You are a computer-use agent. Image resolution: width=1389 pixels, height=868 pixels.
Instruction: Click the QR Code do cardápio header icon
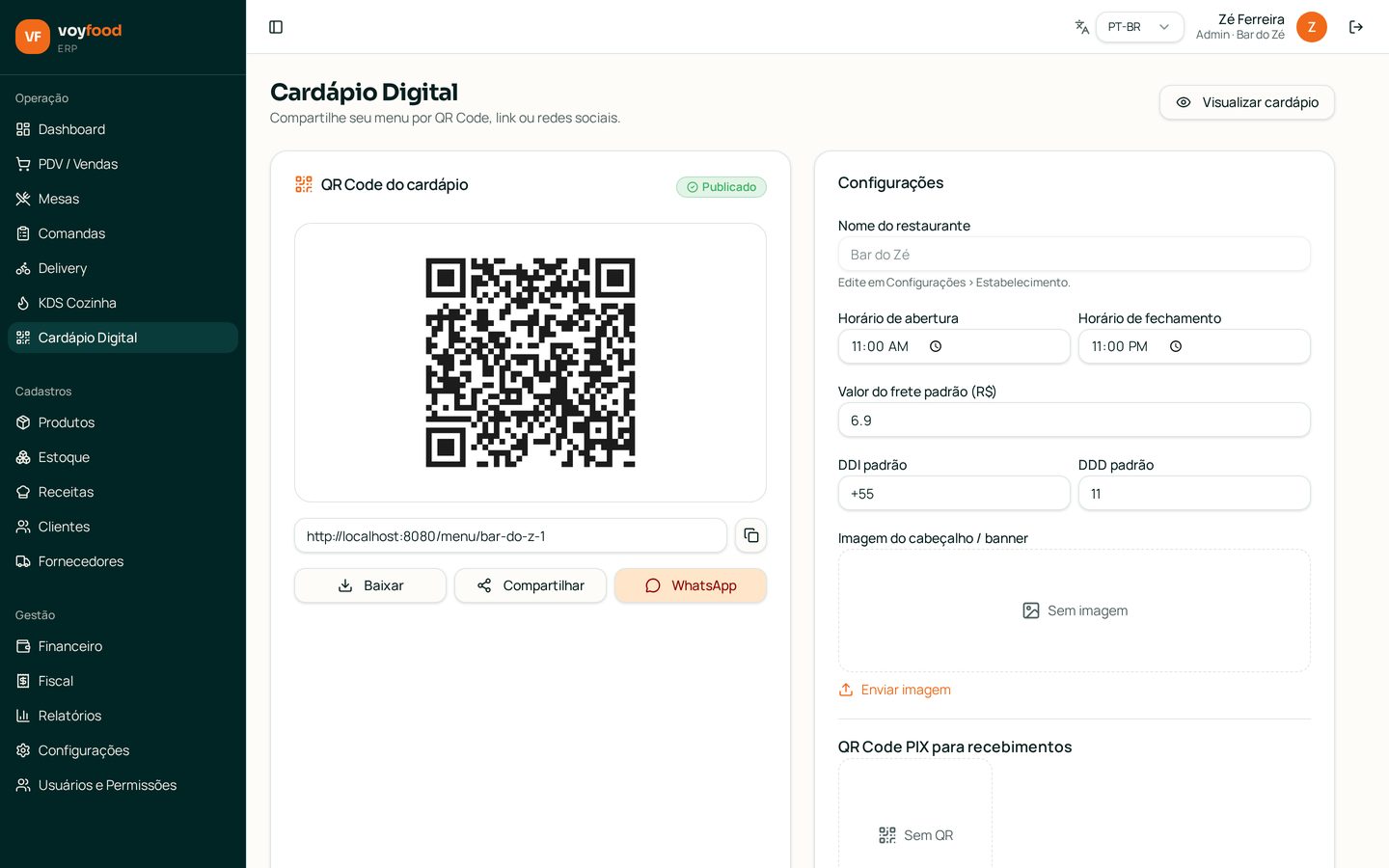(x=304, y=184)
